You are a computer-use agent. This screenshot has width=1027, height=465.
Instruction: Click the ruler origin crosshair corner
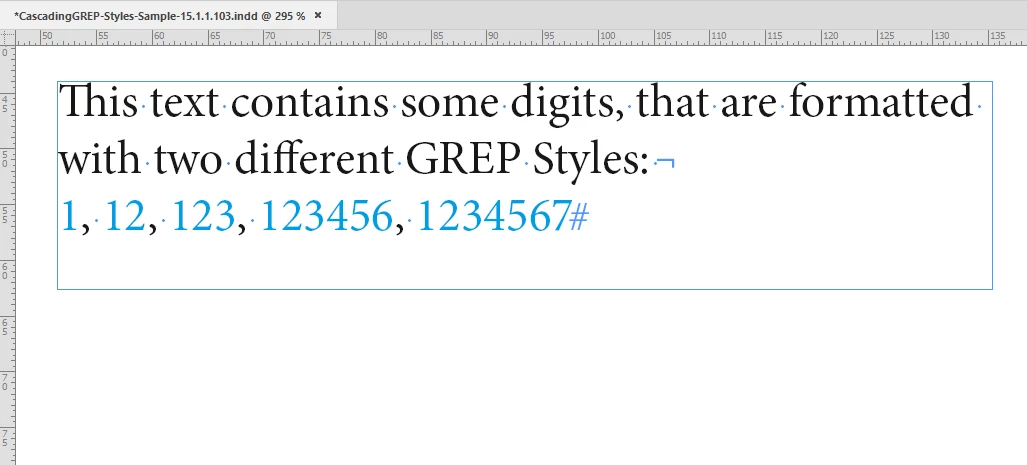pos(7,37)
